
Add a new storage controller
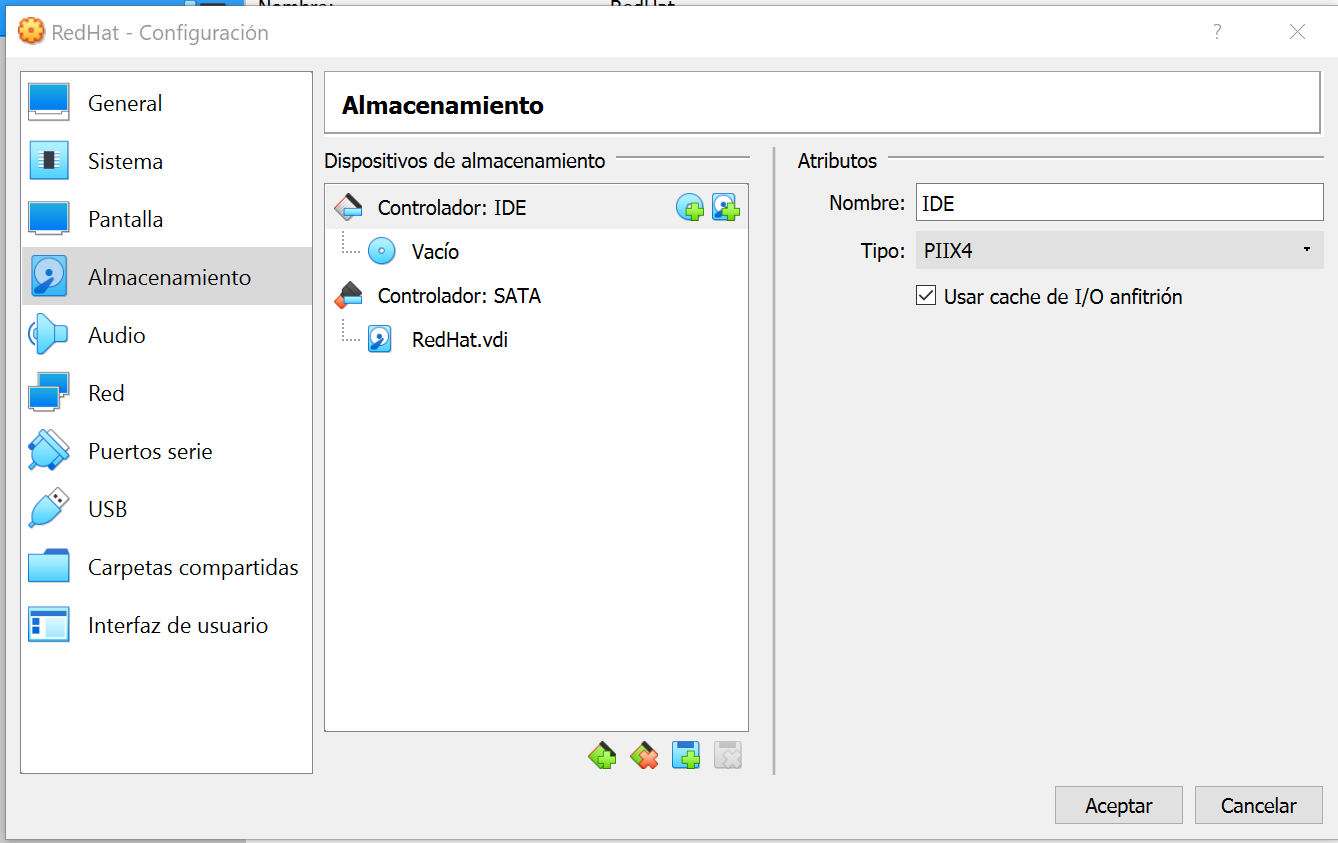602,756
